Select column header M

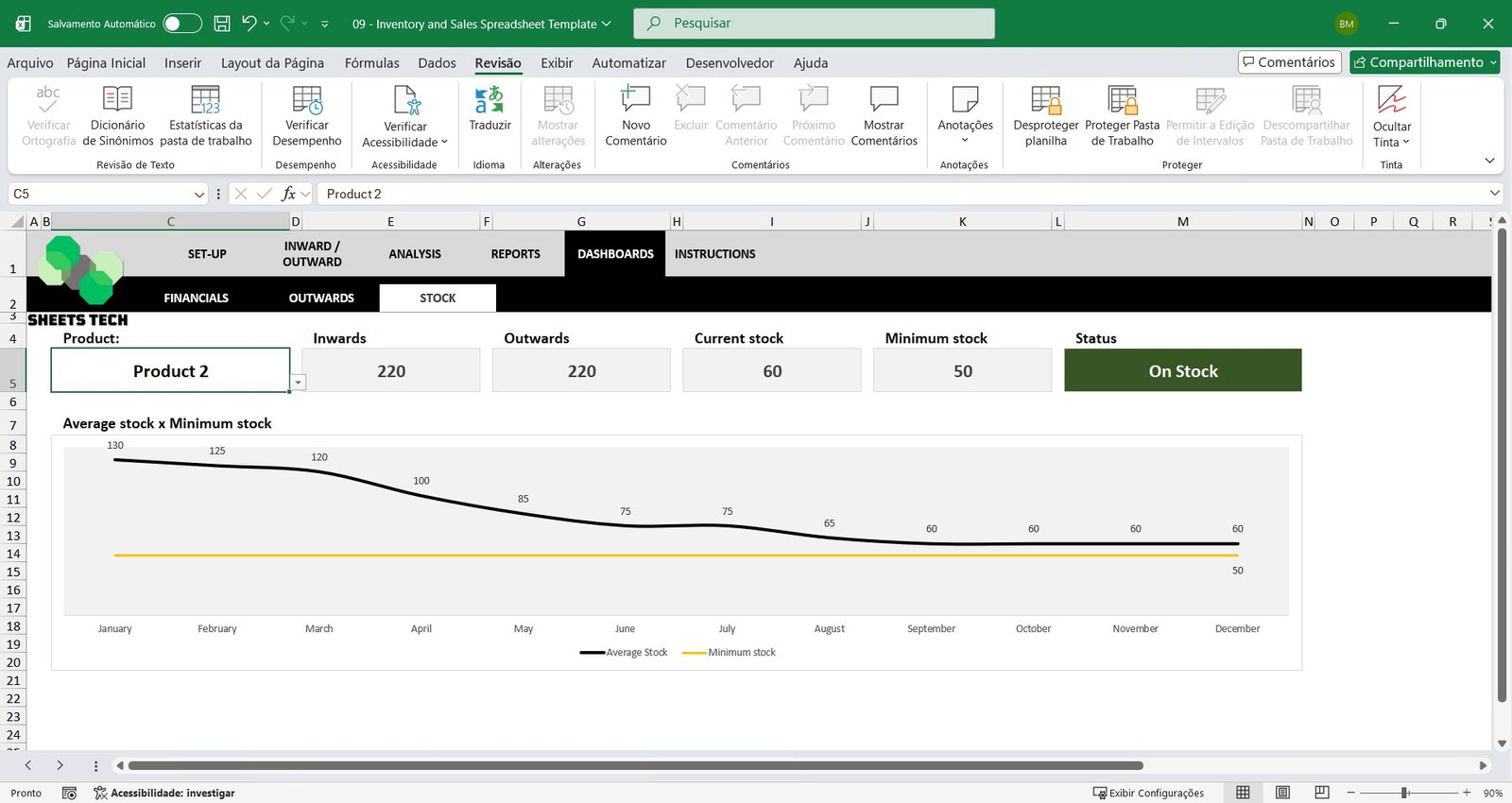(x=1182, y=222)
